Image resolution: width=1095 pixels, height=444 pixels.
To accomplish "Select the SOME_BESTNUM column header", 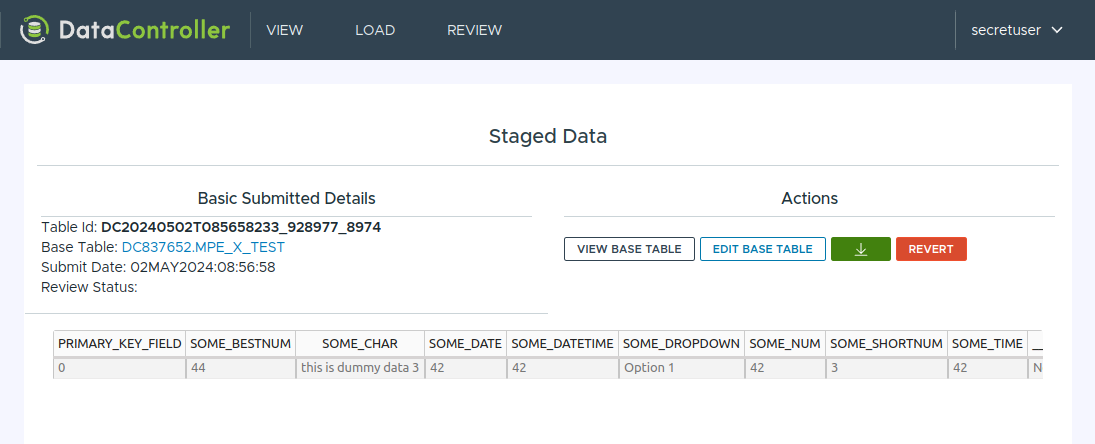I will (x=240, y=344).
